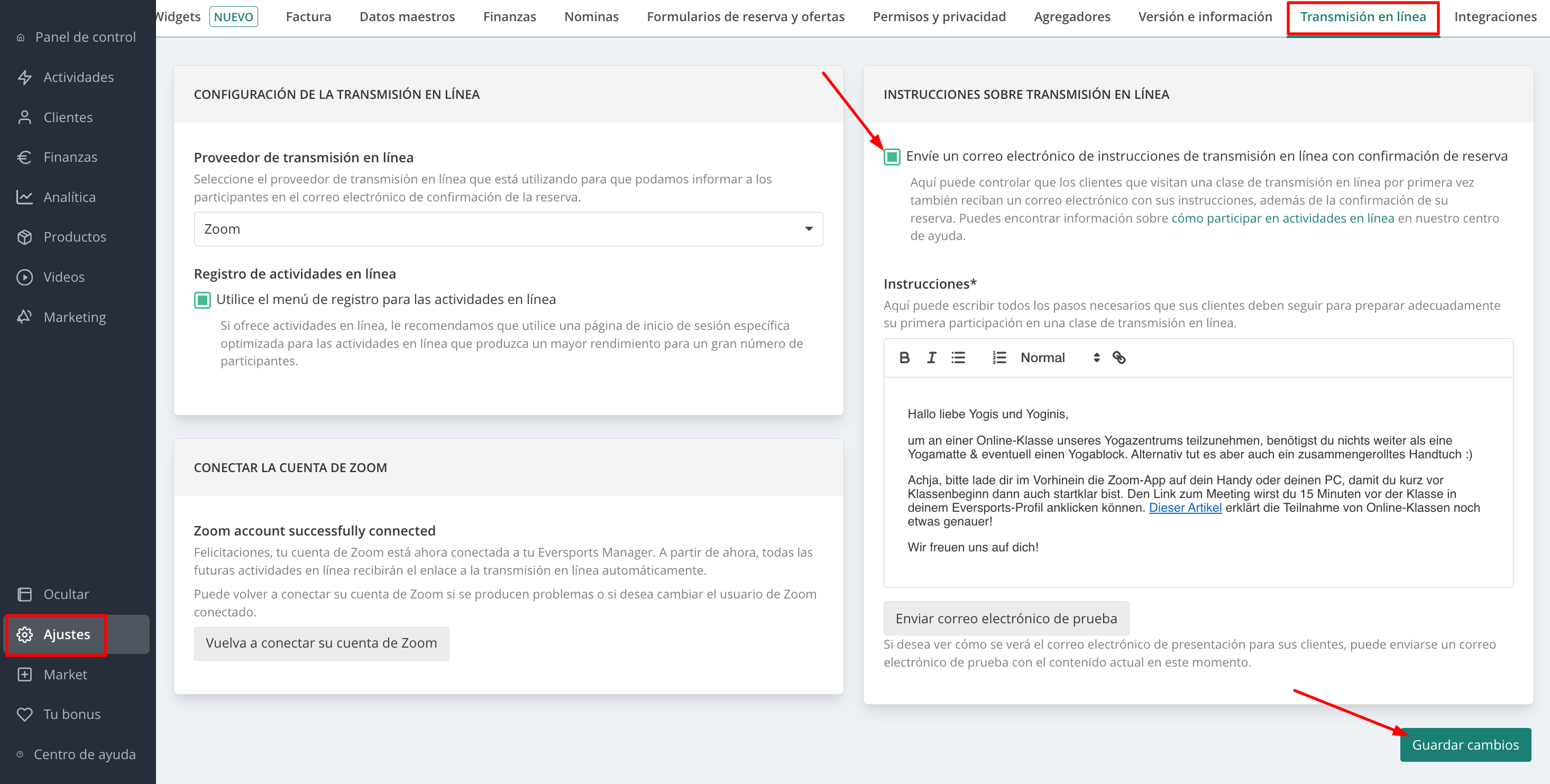Click Enviar correo electrónico de prueba
Screen dimensions: 1550x784
[x=1006, y=619]
